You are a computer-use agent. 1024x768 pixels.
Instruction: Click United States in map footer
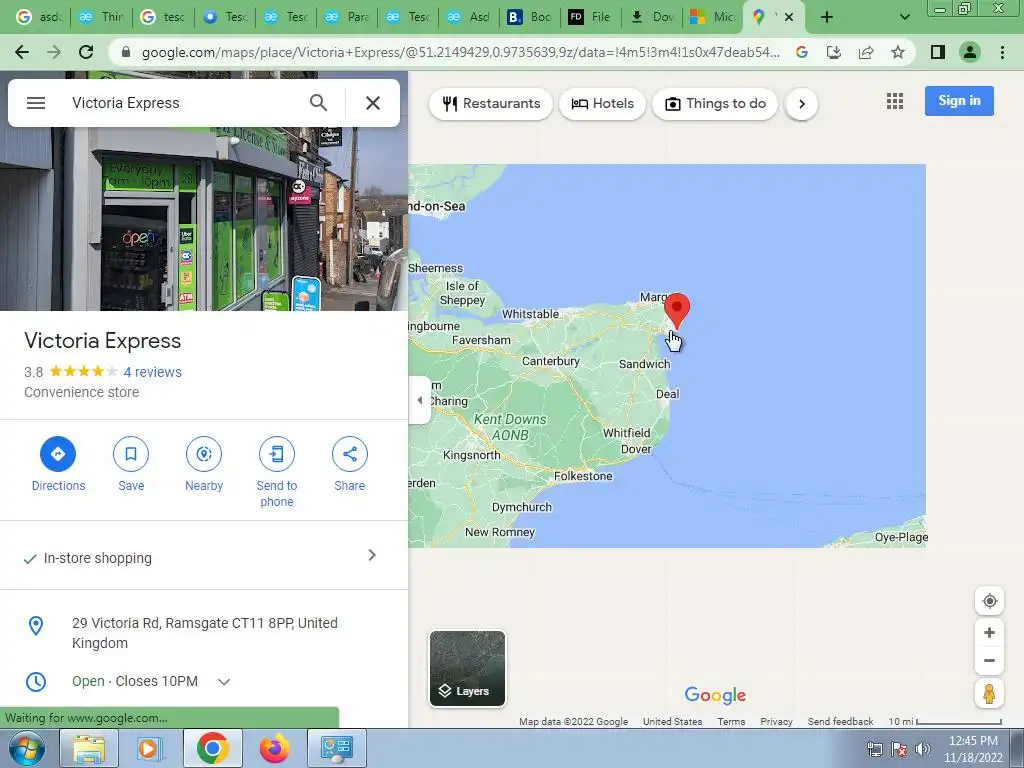pyautogui.click(x=672, y=722)
